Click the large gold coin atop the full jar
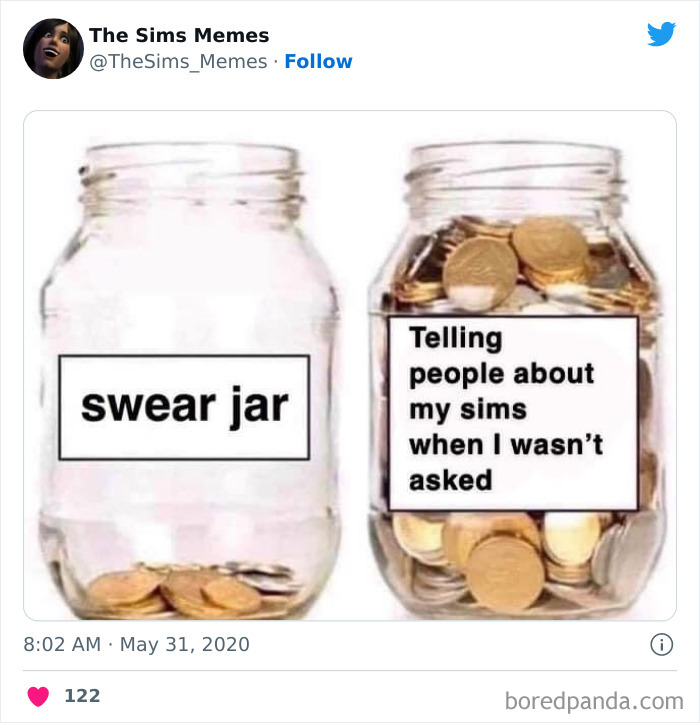Viewport: 700px width, 723px height. tap(480, 273)
